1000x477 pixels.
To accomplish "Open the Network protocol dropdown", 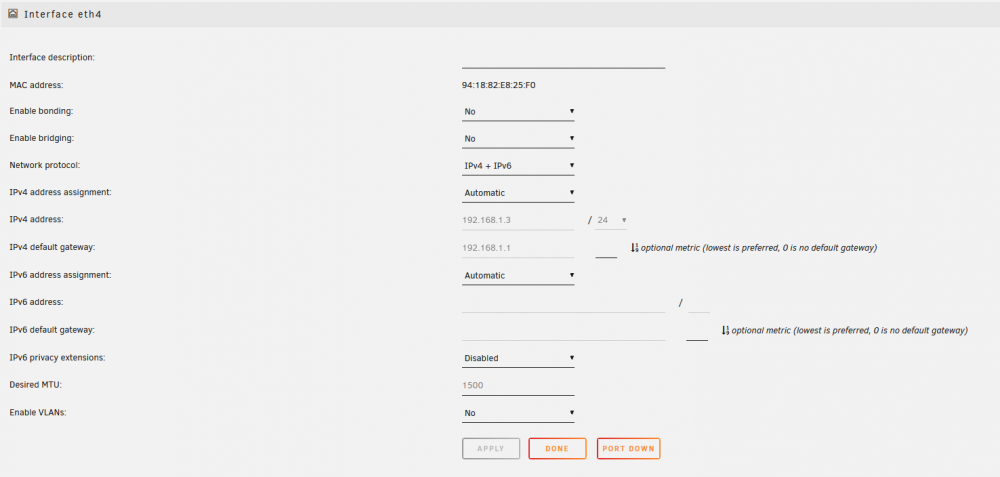I will [x=518, y=166].
